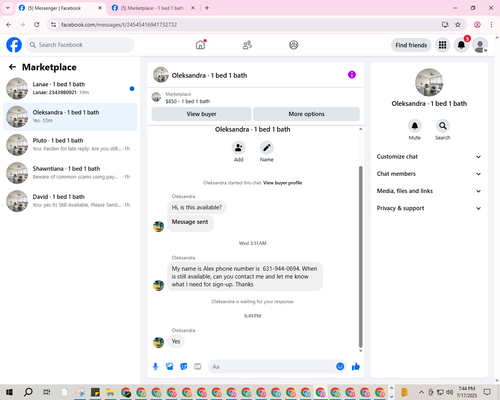Open the Facebook menu grid icon
This screenshot has height=400, width=500.
click(x=442, y=45)
